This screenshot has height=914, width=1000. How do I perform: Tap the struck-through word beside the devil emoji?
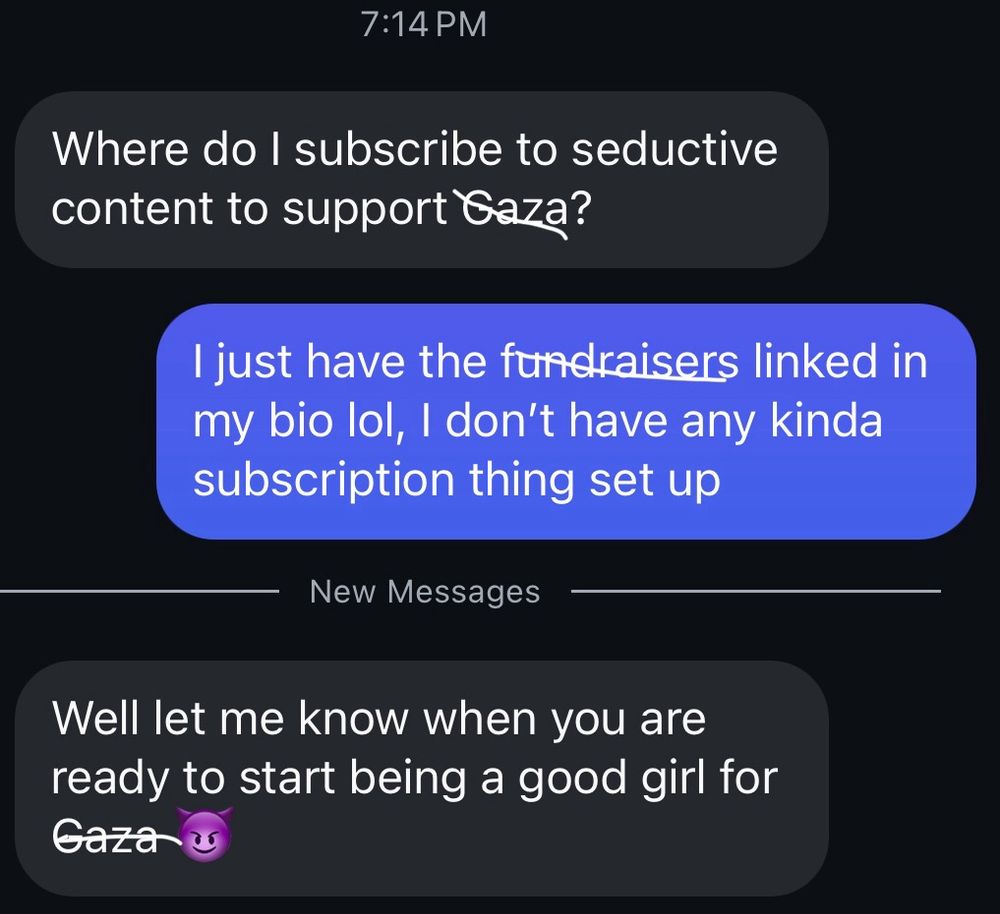(113, 836)
